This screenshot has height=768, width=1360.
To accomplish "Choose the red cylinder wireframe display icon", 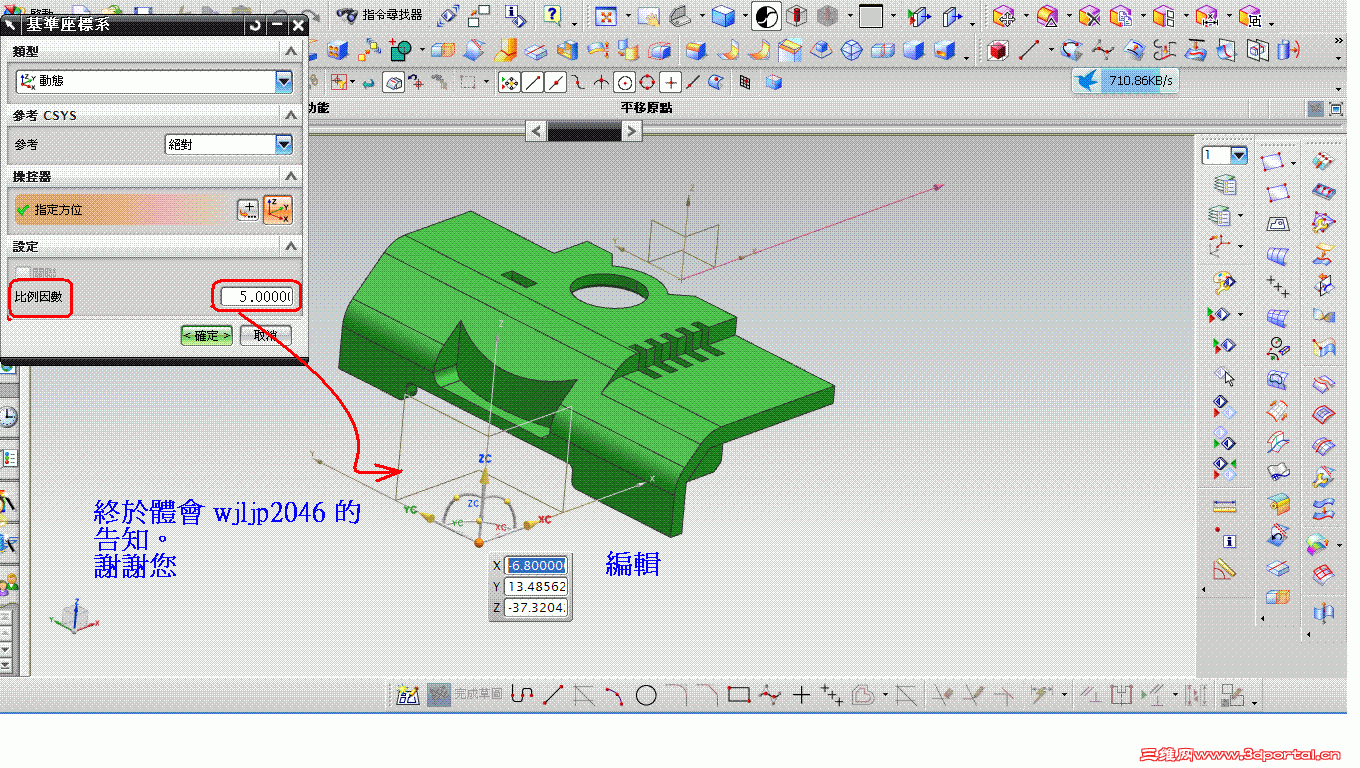I will pos(797,16).
